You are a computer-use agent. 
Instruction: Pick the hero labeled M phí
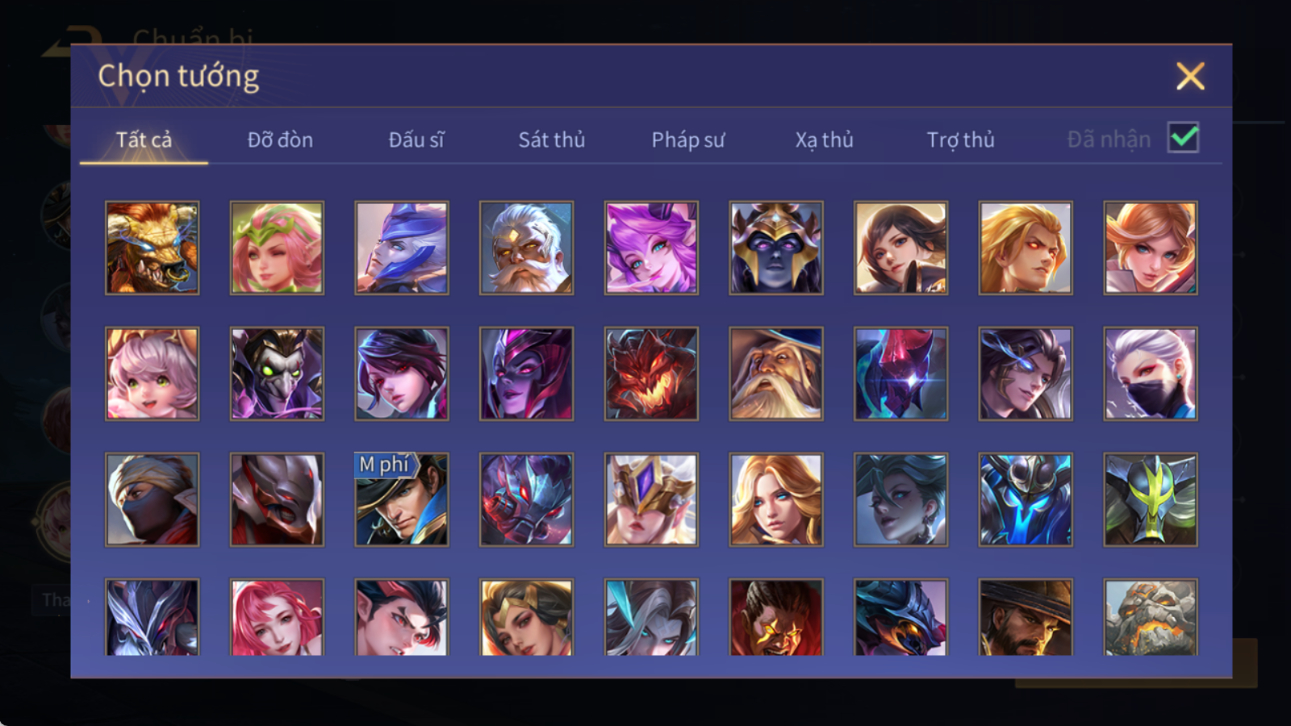click(401, 500)
